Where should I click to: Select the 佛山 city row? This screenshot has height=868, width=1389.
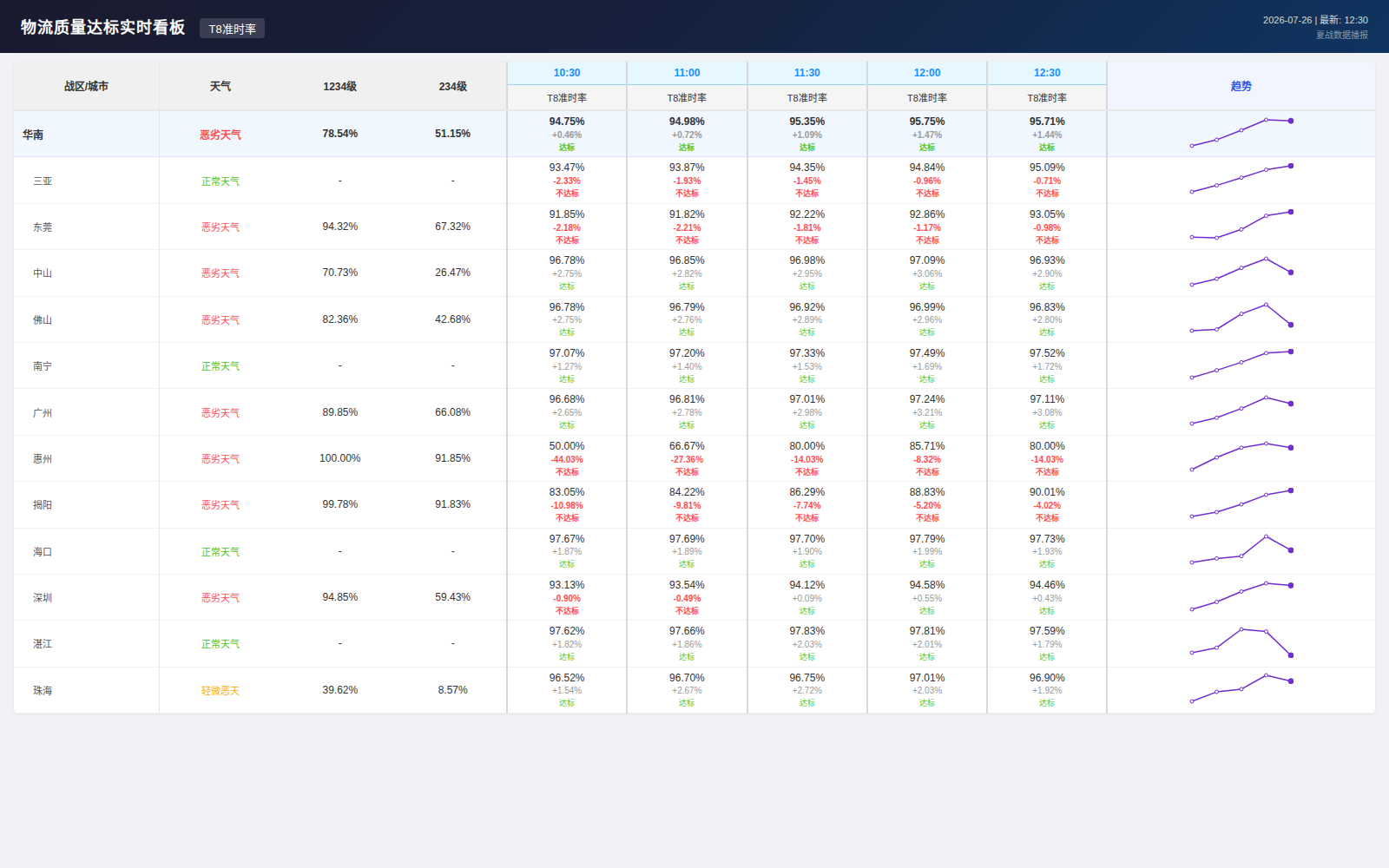click(694, 319)
